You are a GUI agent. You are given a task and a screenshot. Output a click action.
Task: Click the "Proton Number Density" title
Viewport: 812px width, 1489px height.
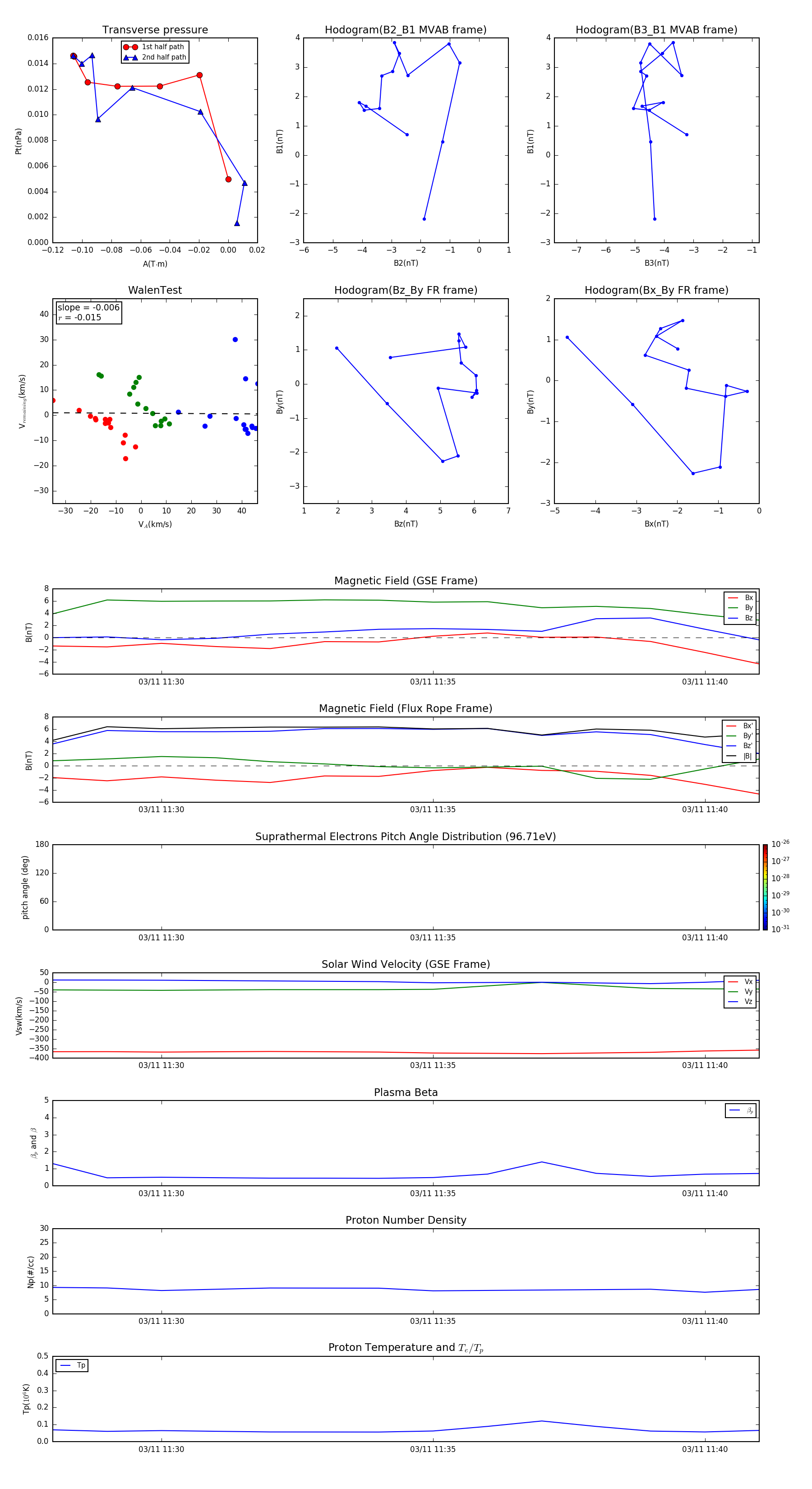406,1220
